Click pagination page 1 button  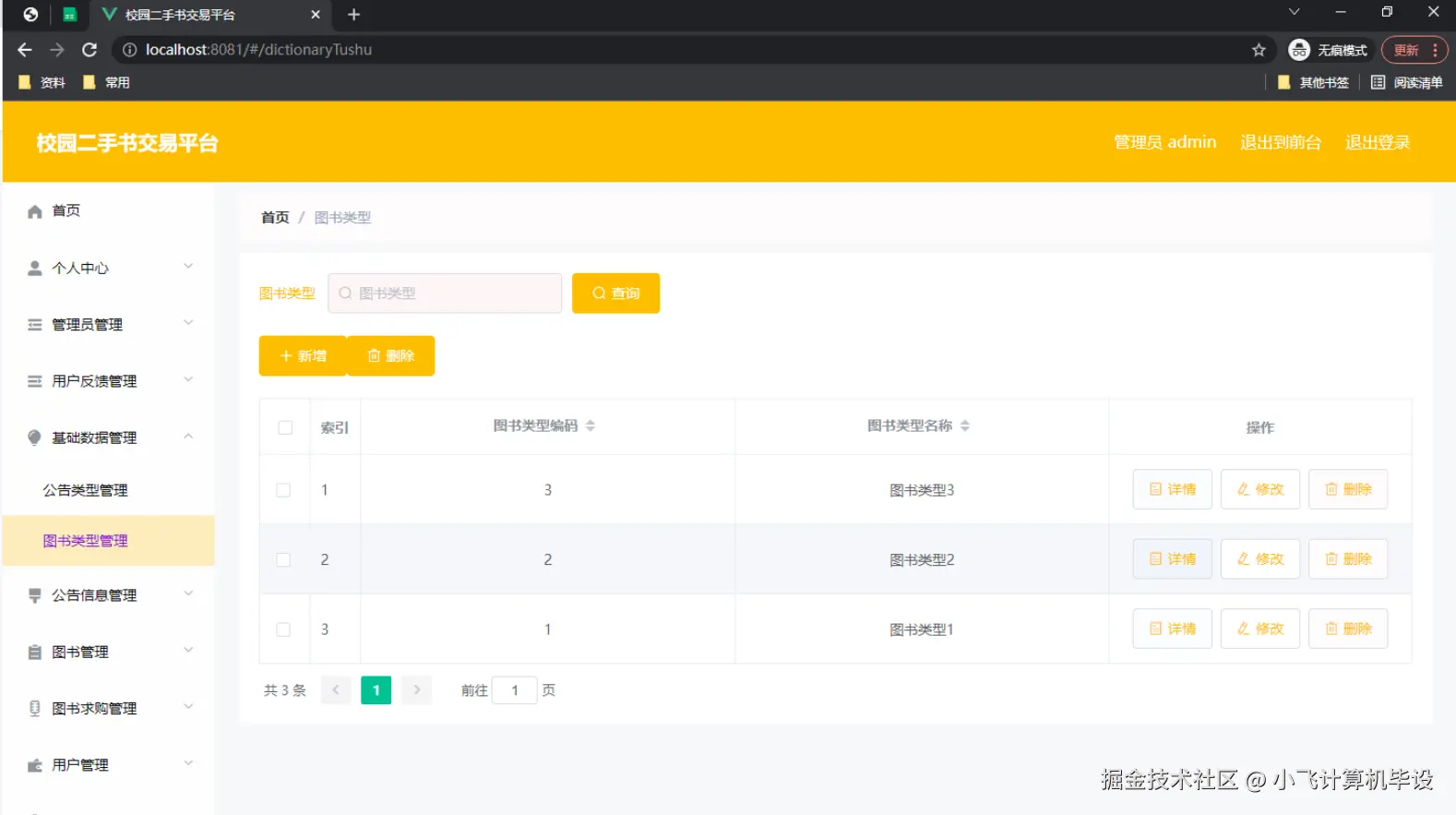point(376,690)
